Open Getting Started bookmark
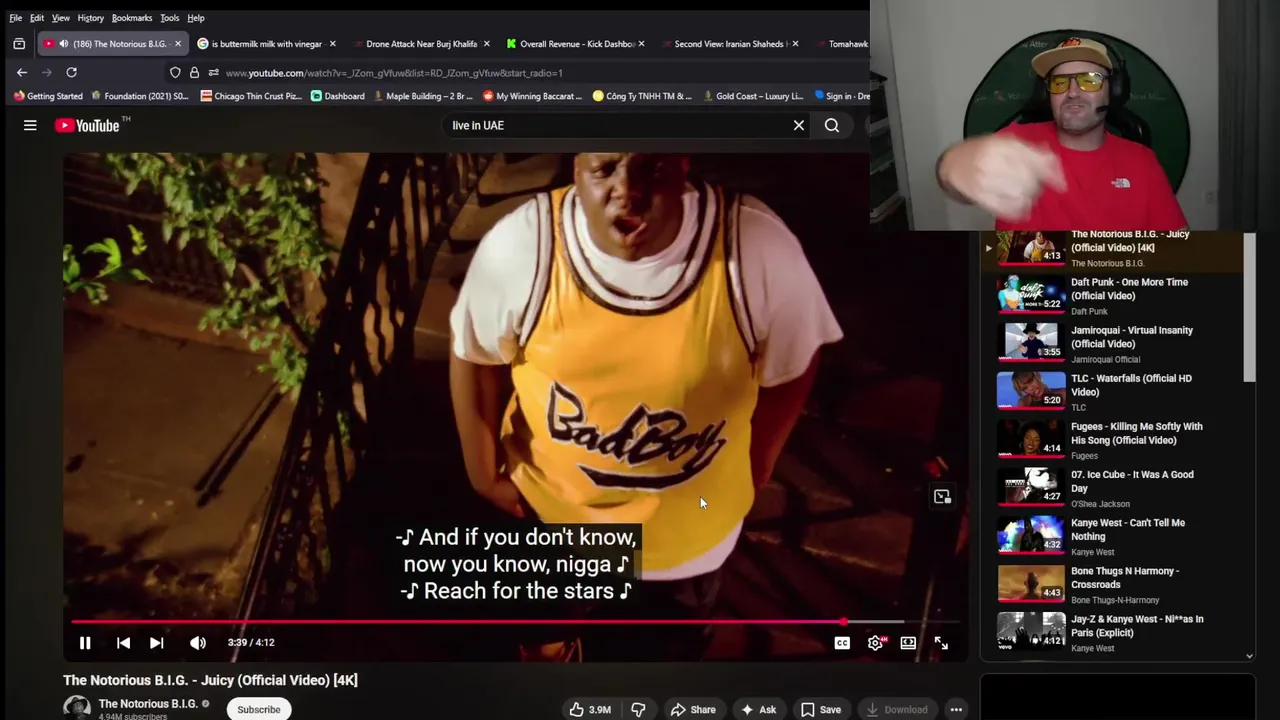Viewport: 1280px width, 720px height. [x=48, y=96]
